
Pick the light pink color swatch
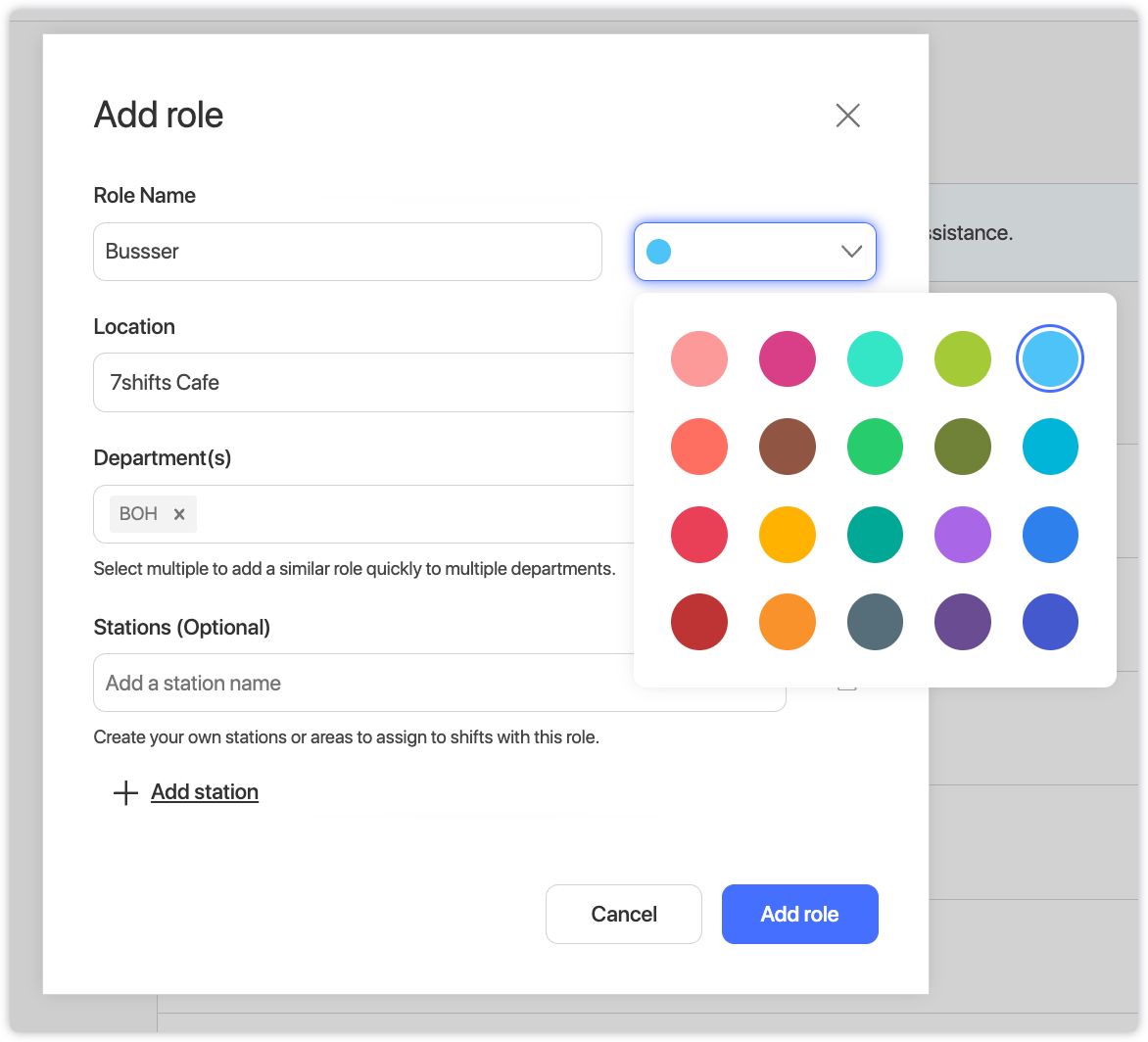(699, 359)
